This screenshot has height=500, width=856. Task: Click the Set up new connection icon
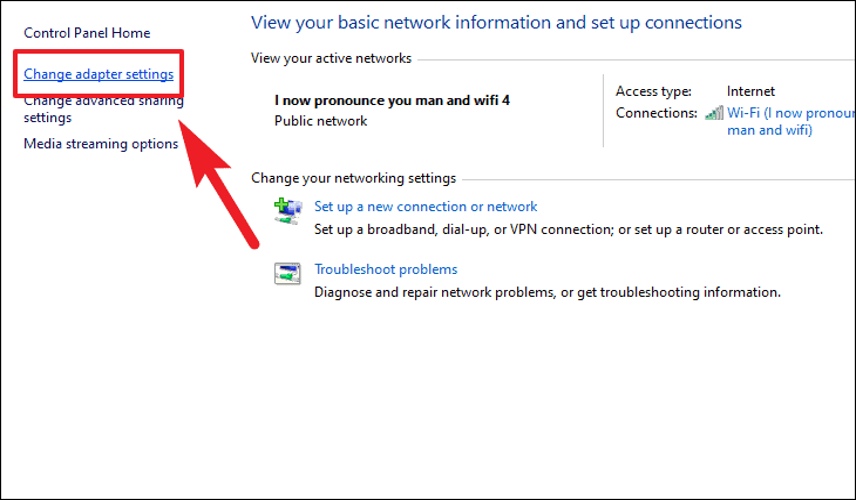click(288, 212)
